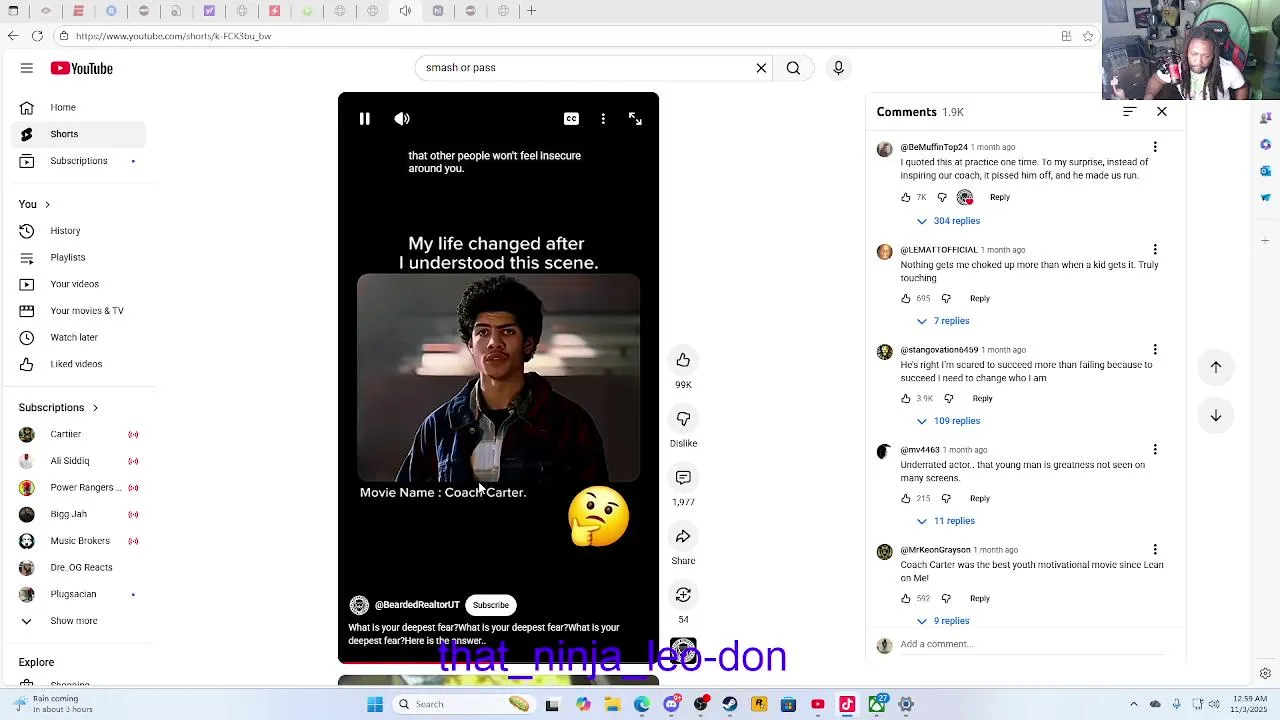Image resolution: width=1280 pixels, height=720 pixels.
Task: Go to the previous short
Action: tap(1216, 367)
